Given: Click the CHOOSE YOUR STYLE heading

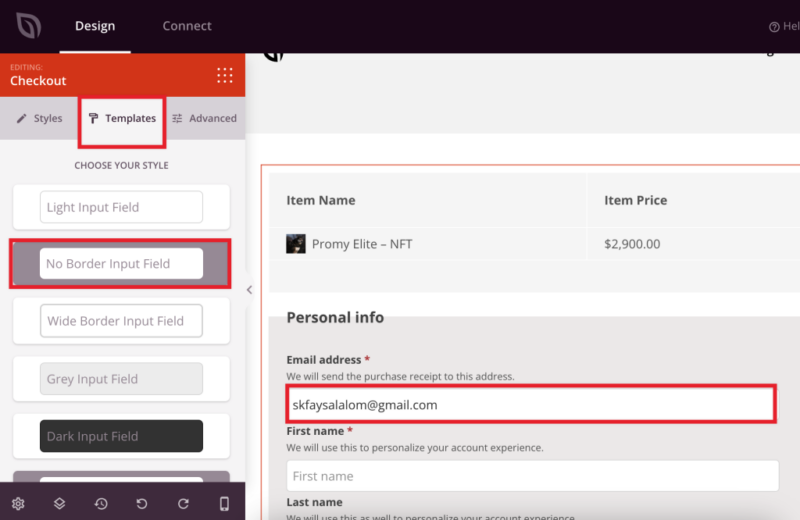Looking at the screenshot, I should coord(121,165).
